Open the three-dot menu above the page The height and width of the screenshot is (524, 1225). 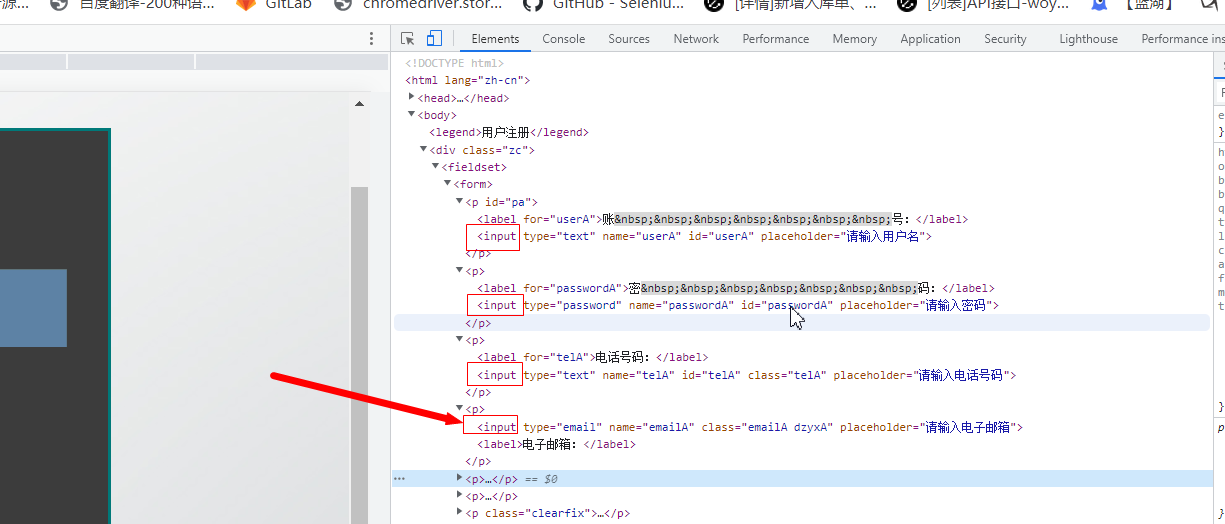[x=371, y=38]
